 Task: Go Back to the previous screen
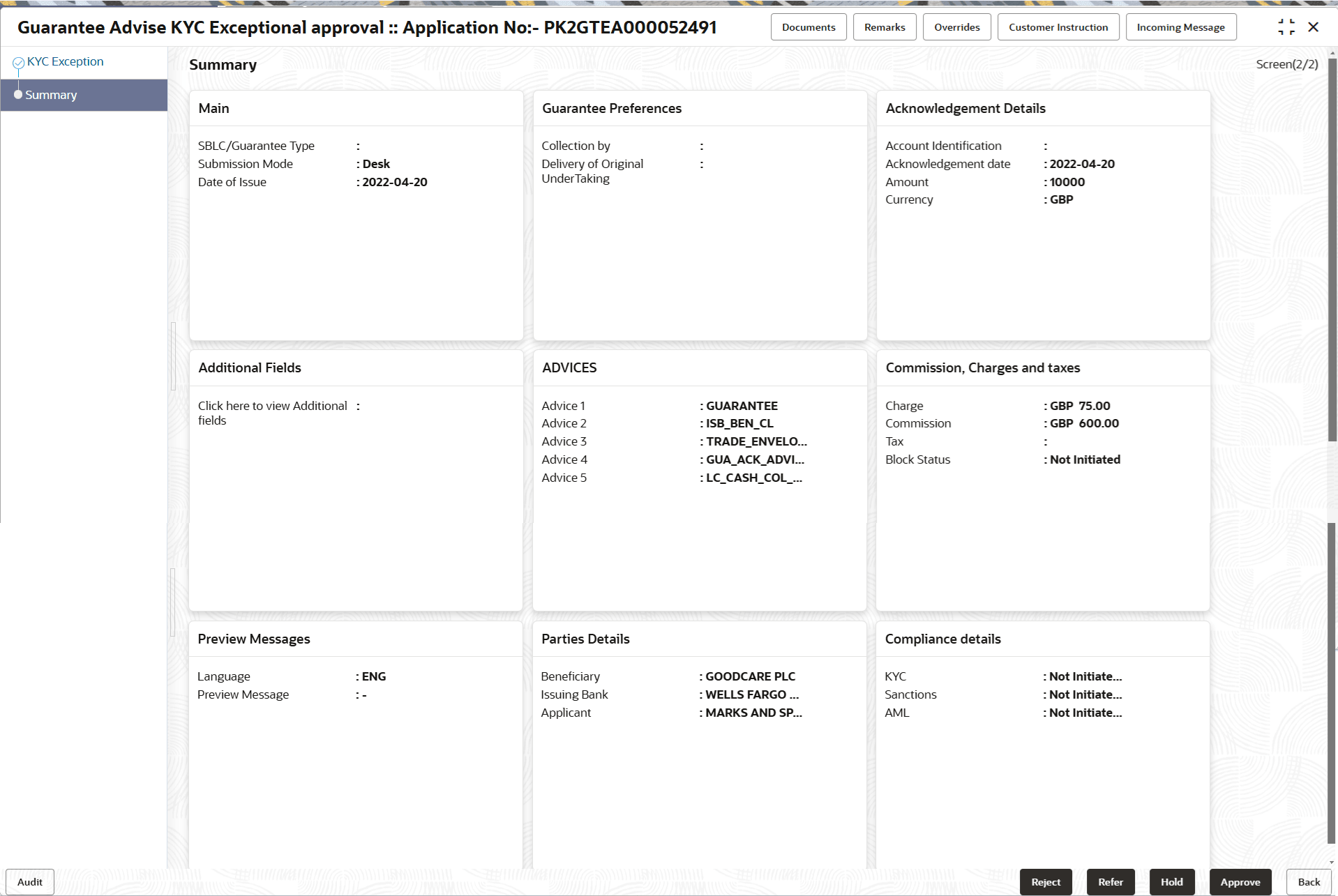click(1308, 881)
